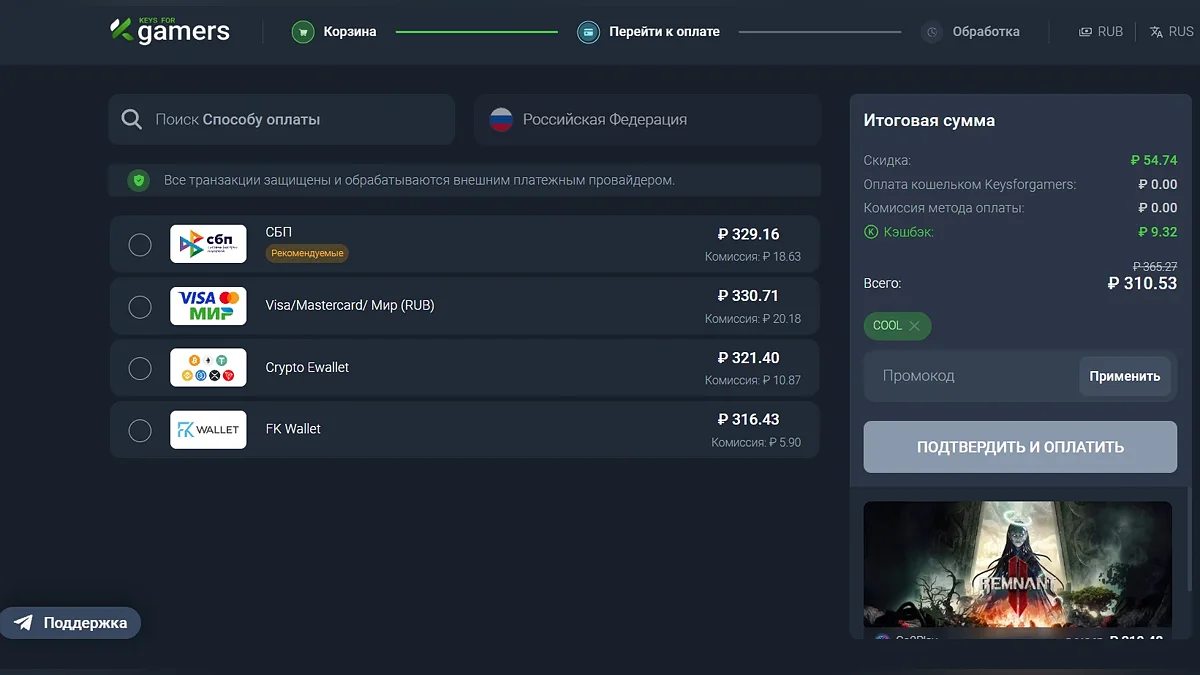The width and height of the screenshot is (1200, 675).
Task: Choose the Crypto Ewallet radio button
Action: point(140,369)
